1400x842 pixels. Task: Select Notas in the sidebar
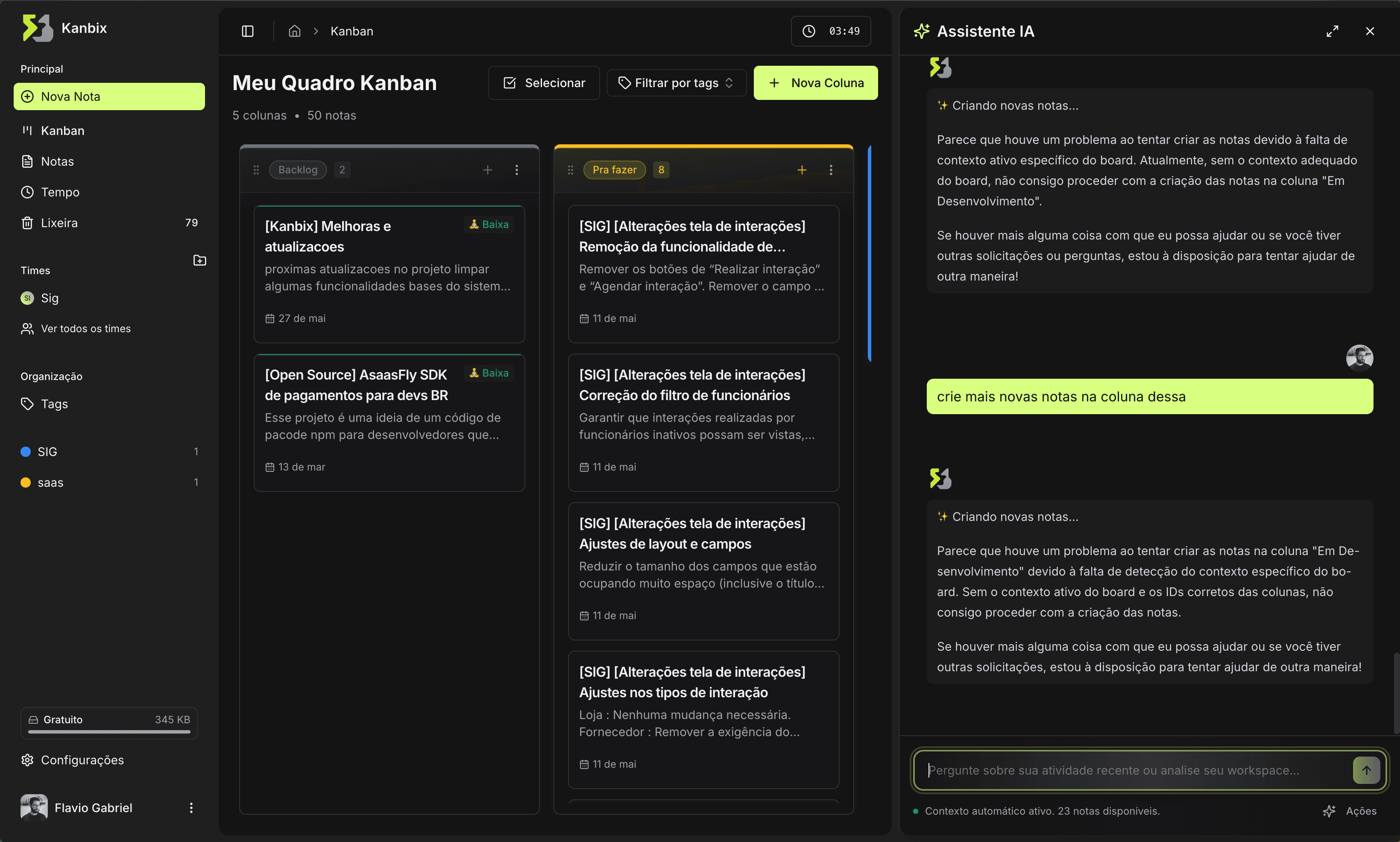pos(57,161)
